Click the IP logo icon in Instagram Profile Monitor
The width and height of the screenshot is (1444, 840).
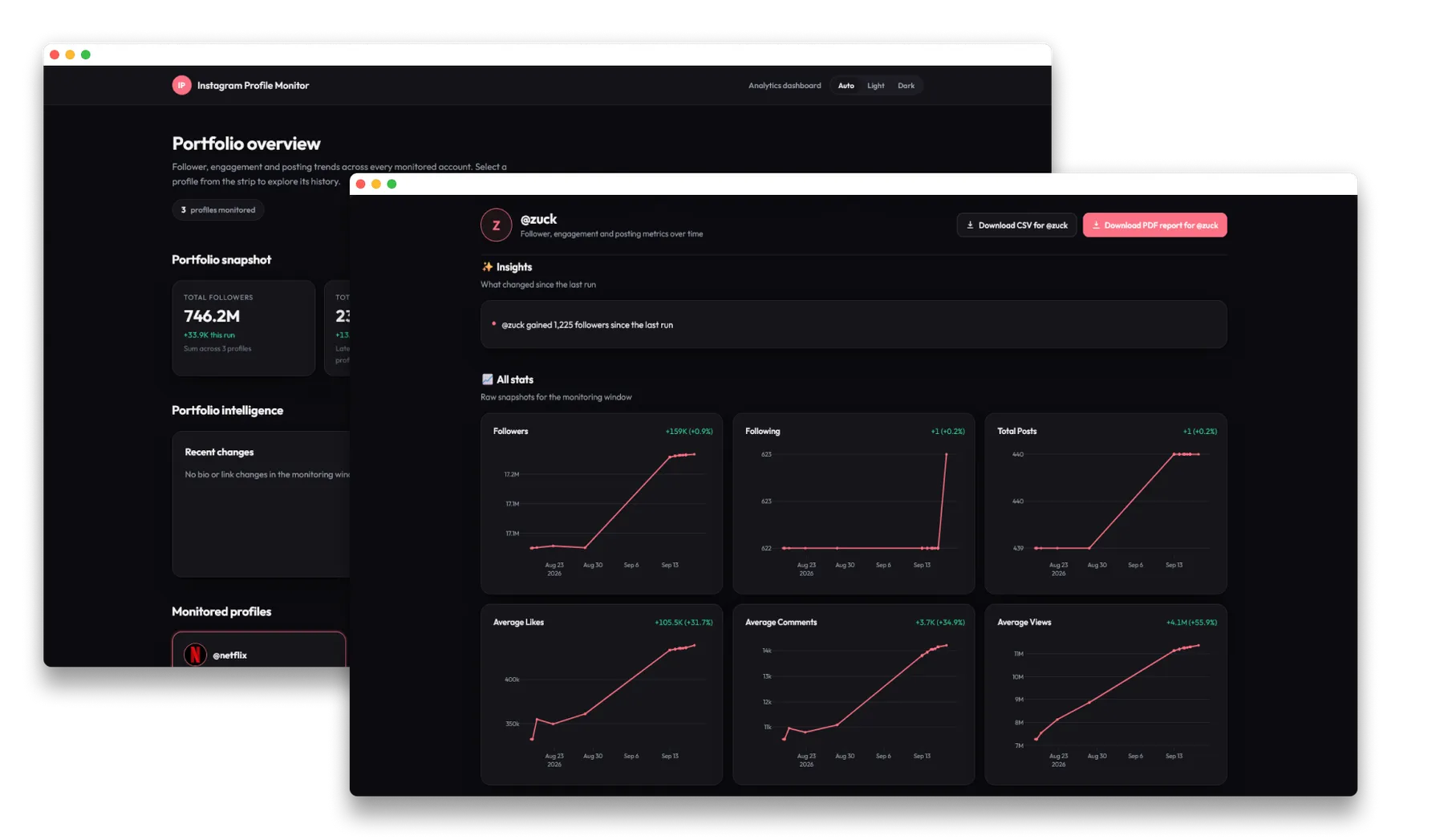(181, 85)
